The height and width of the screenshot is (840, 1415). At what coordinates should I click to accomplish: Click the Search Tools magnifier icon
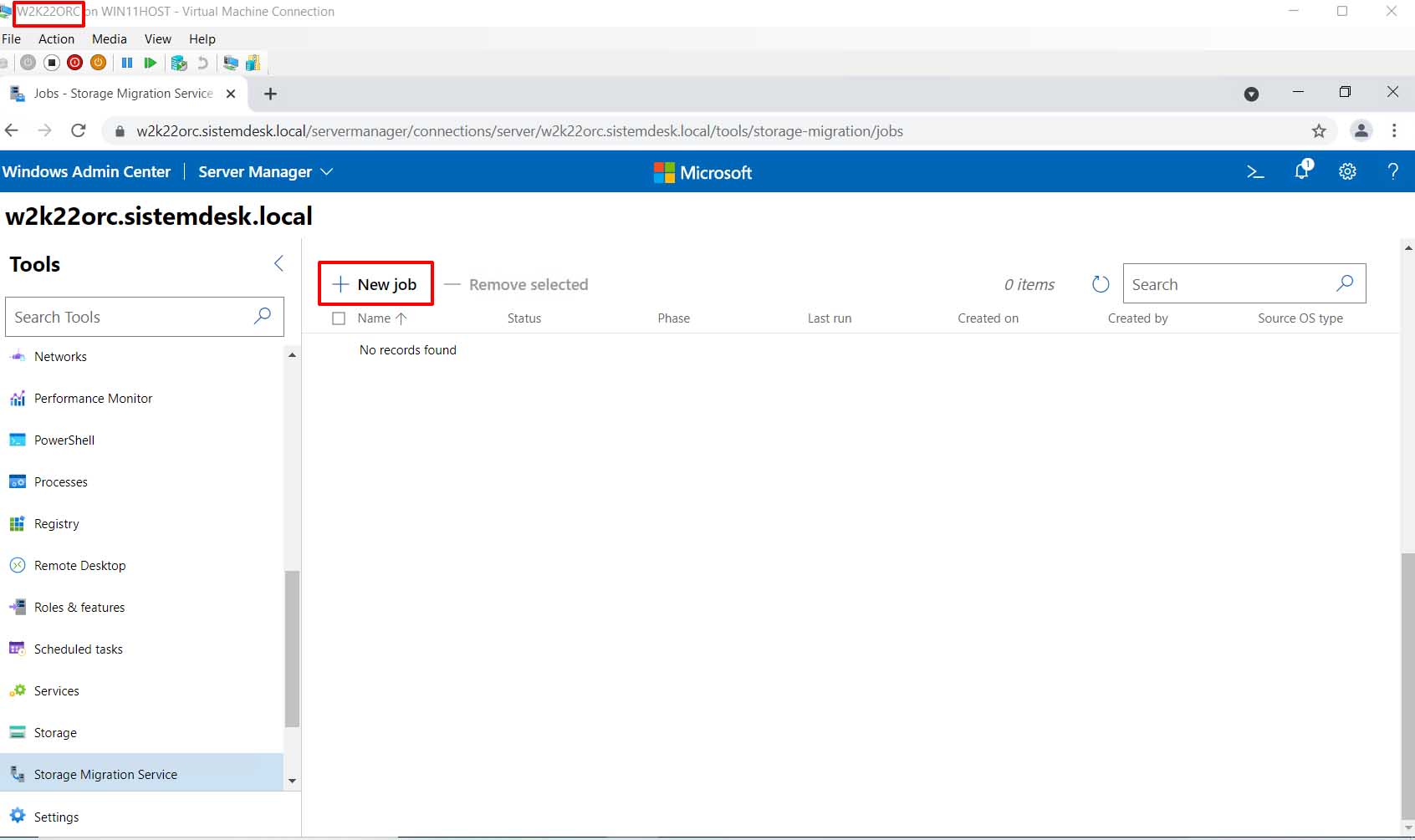coord(263,316)
